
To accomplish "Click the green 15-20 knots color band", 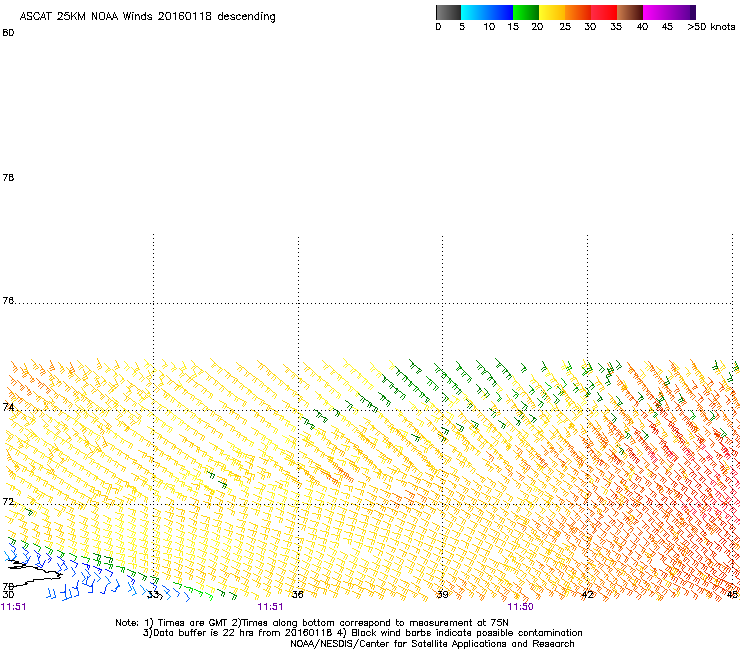I will (x=526, y=12).
